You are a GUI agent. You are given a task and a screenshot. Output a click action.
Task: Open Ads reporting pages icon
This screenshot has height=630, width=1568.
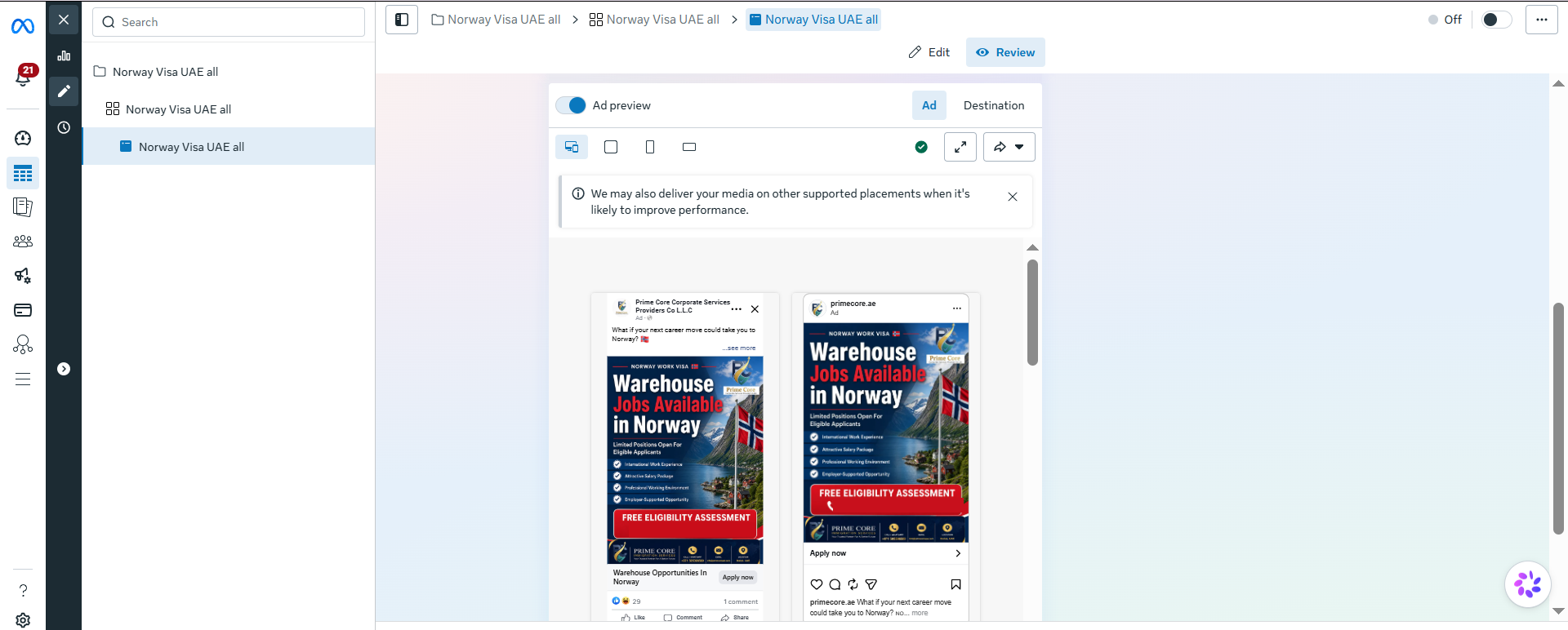click(23, 207)
